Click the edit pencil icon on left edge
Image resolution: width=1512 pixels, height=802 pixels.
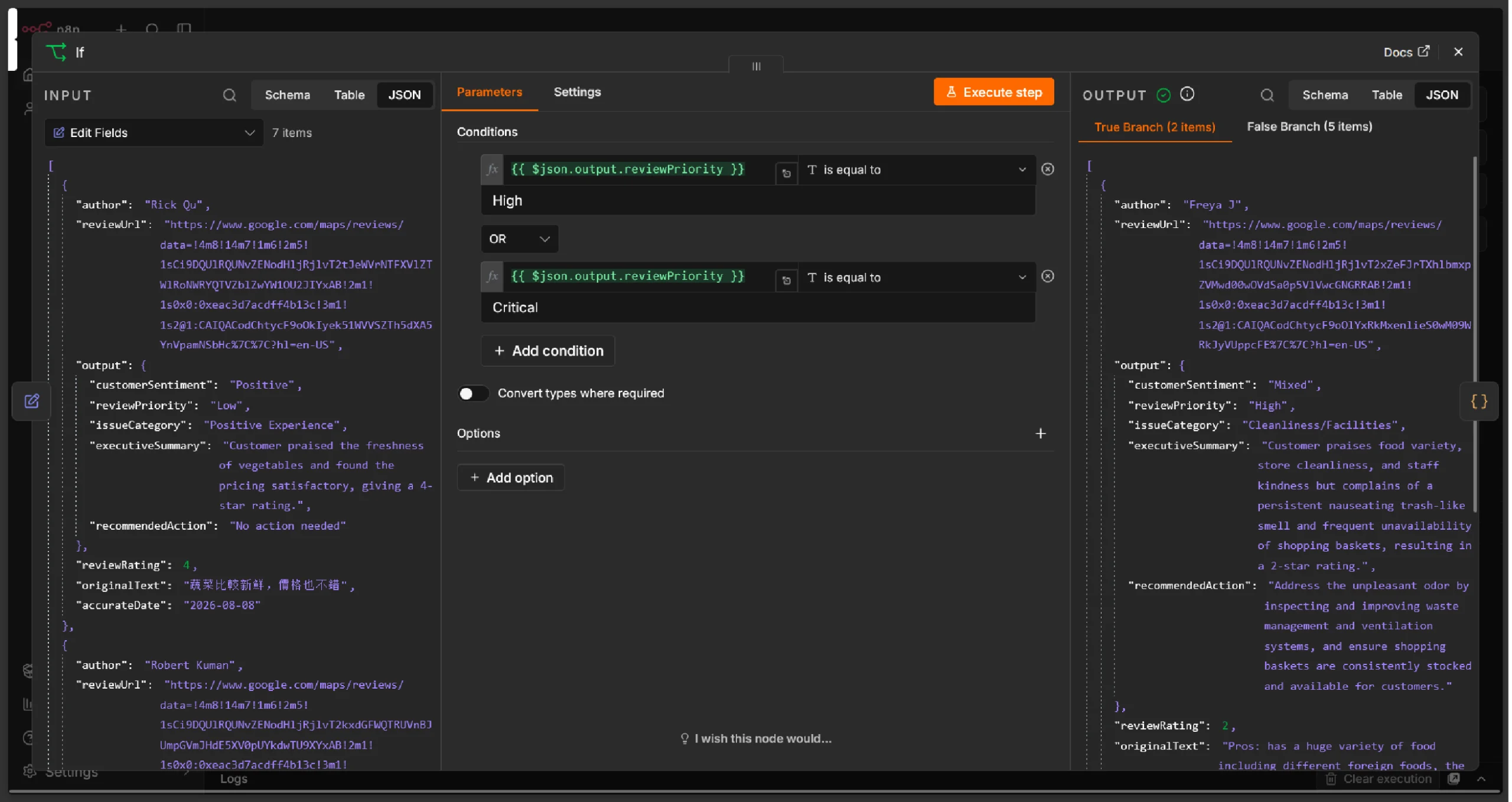[x=31, y=402]
